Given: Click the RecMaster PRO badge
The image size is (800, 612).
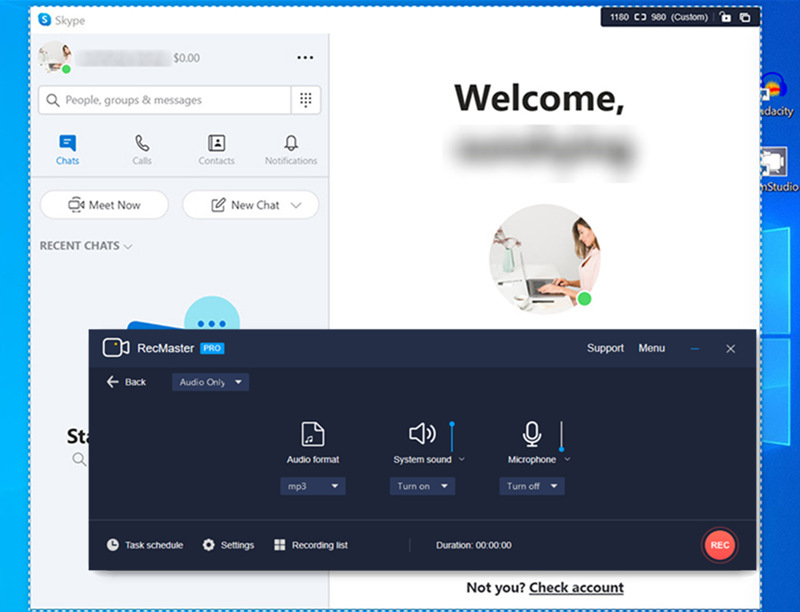Looking at the screenshot, I should click(x=212, y=348).
